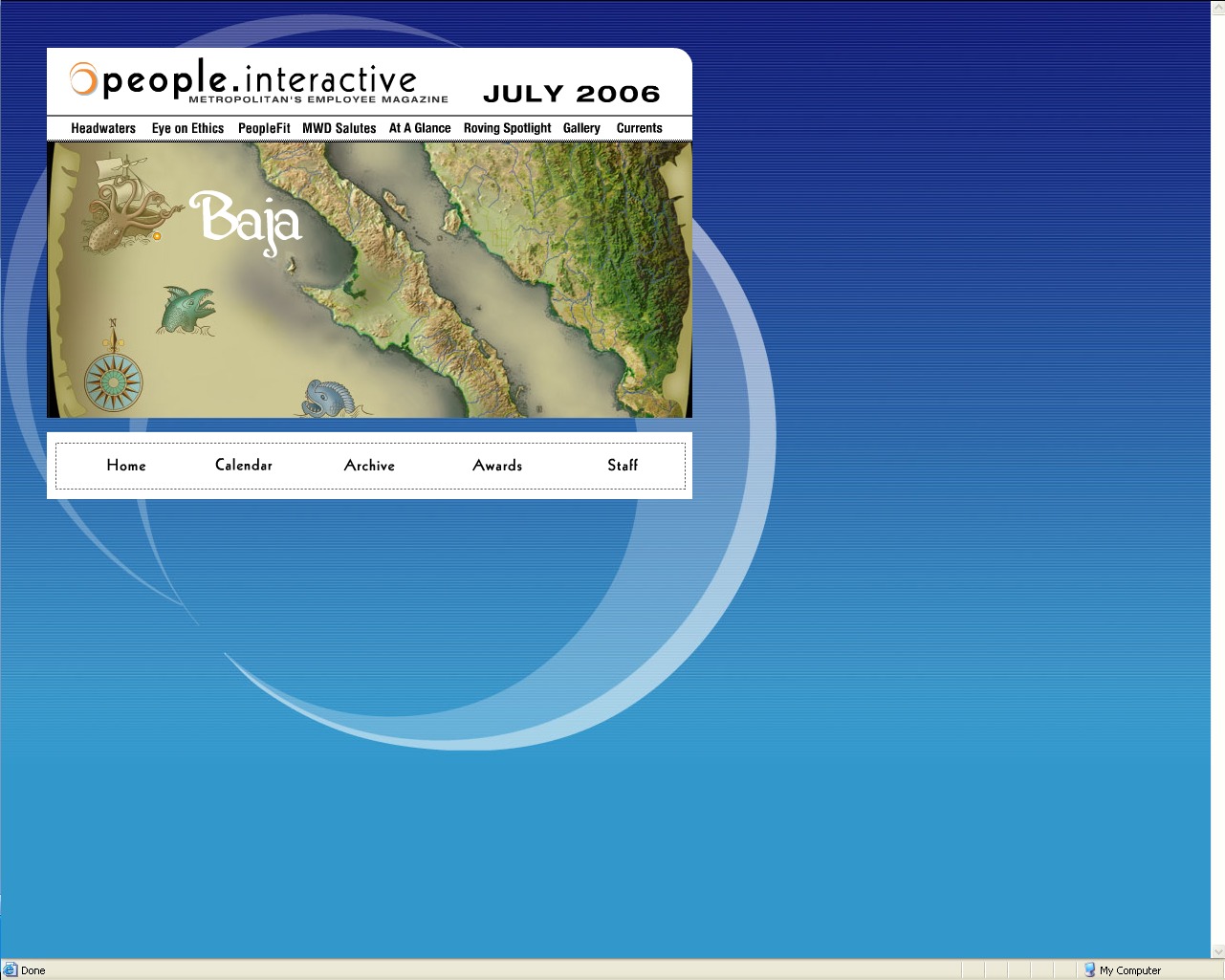Screen dimensions: 1225x980
Task: Open the Calendar link
Action: 244,466
